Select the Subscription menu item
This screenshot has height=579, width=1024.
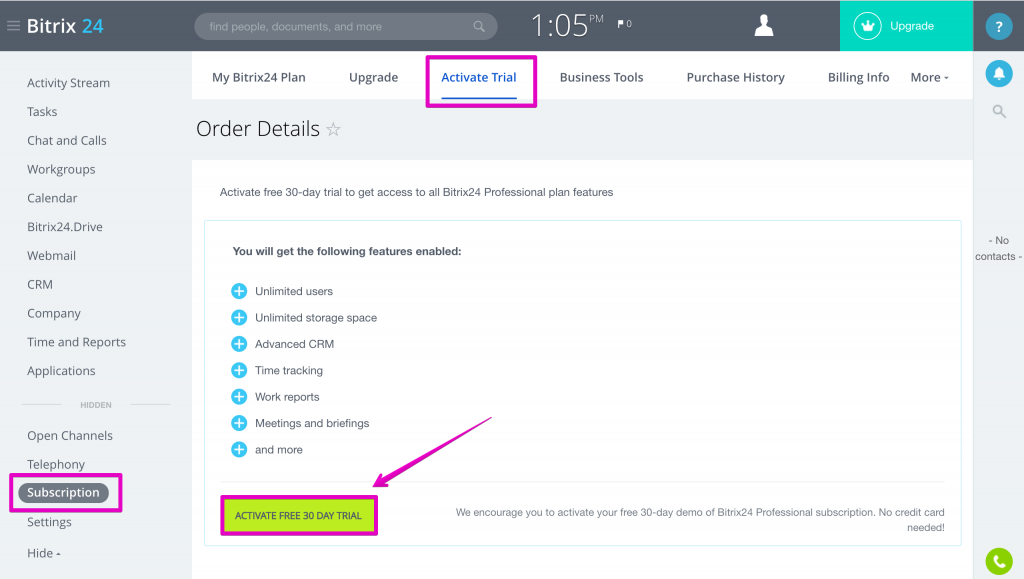(63, 492)
